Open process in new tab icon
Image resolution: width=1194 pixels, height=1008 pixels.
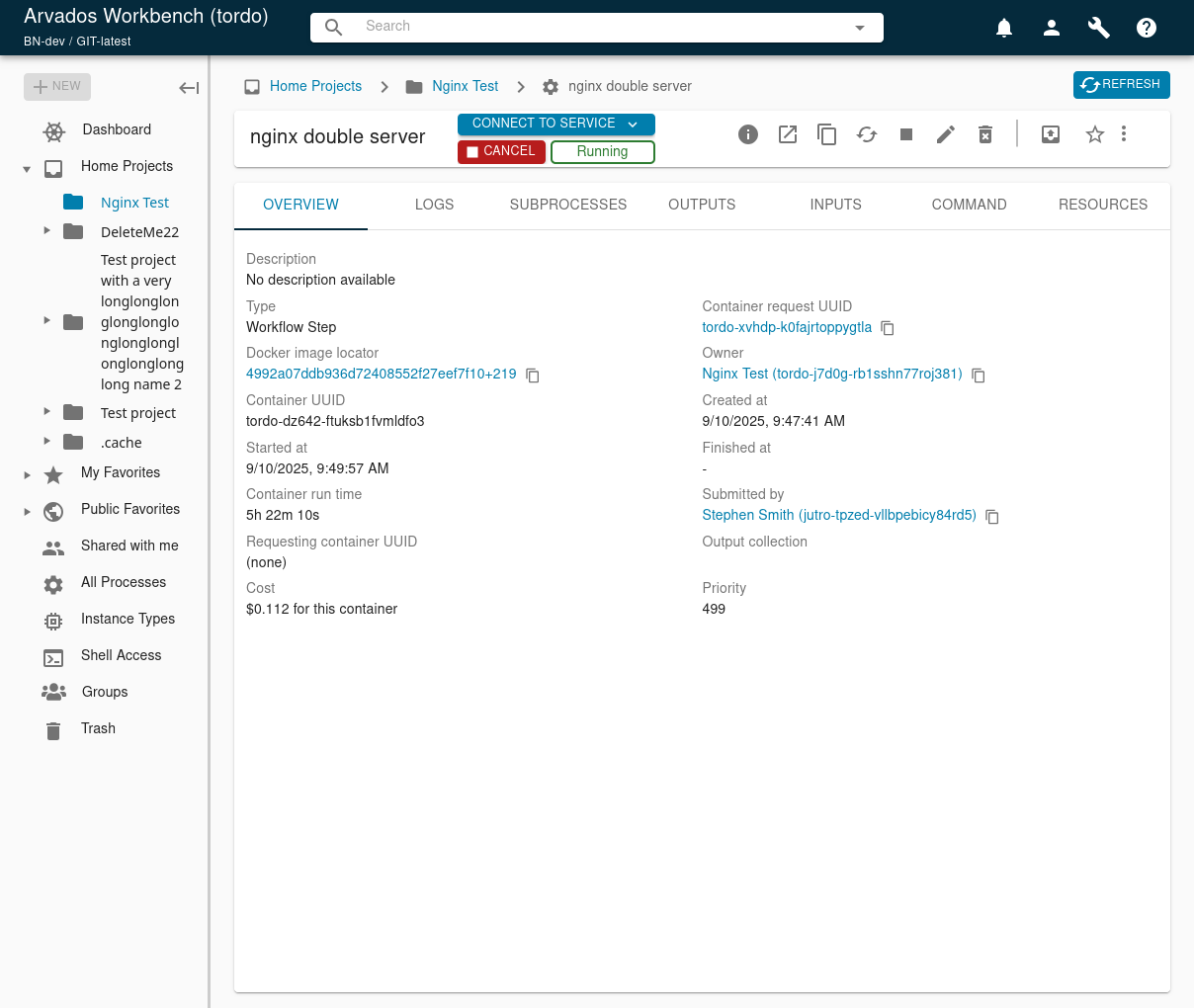pos(788,134)
